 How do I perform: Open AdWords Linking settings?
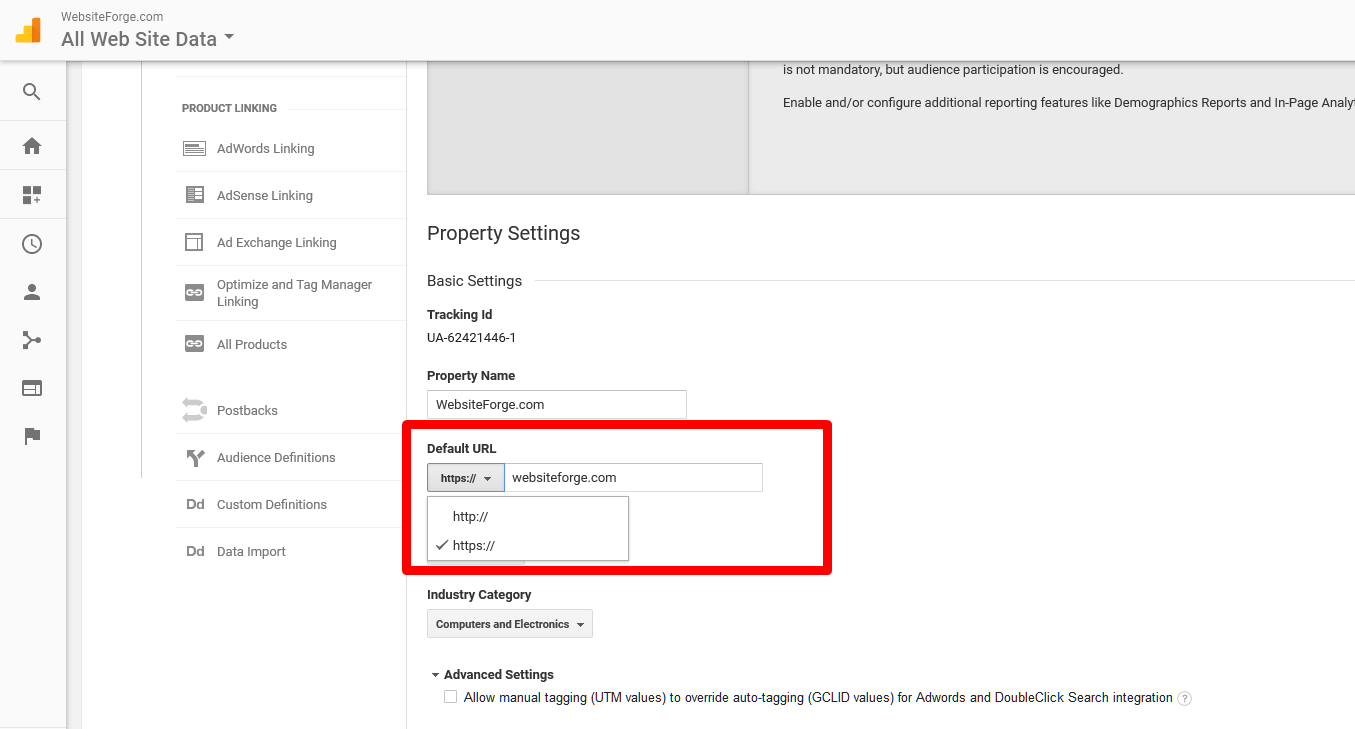coord(265,149)
